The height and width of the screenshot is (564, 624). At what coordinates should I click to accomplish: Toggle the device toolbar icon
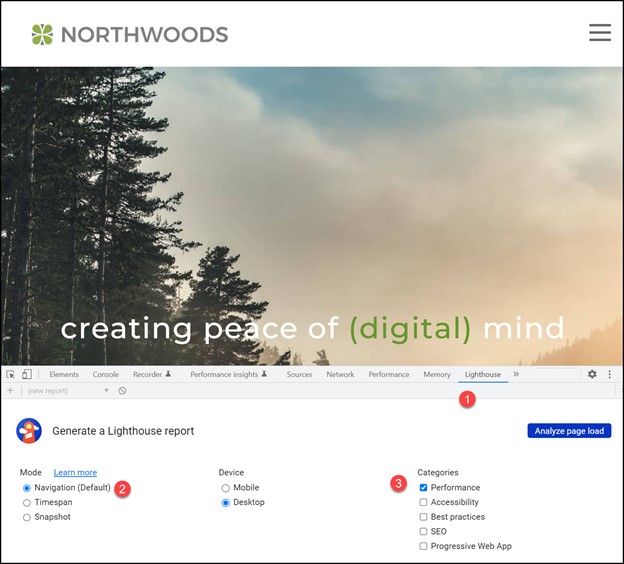(27, 374)
